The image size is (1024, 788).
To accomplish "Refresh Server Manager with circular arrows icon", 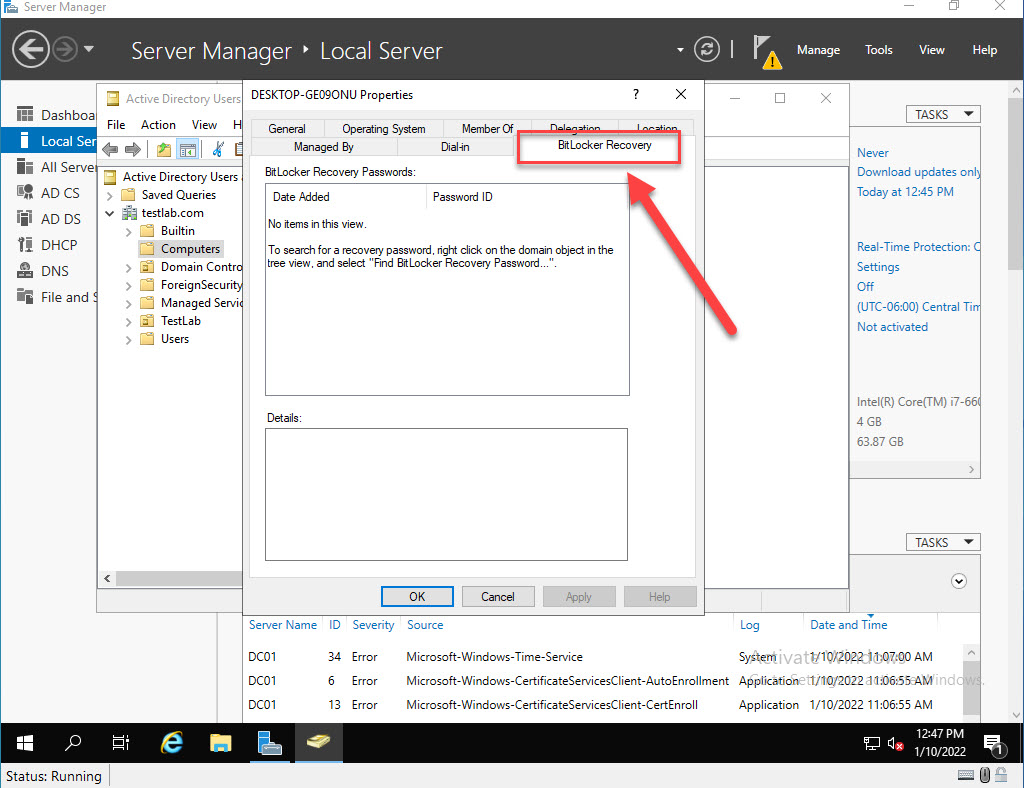I will [x=707, y=50].
